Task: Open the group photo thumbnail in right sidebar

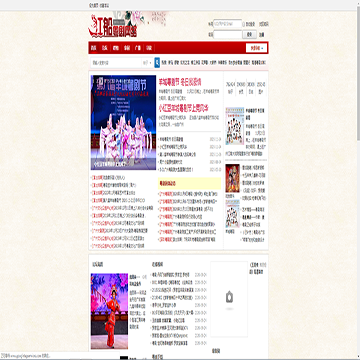Action: pos(235,126)
